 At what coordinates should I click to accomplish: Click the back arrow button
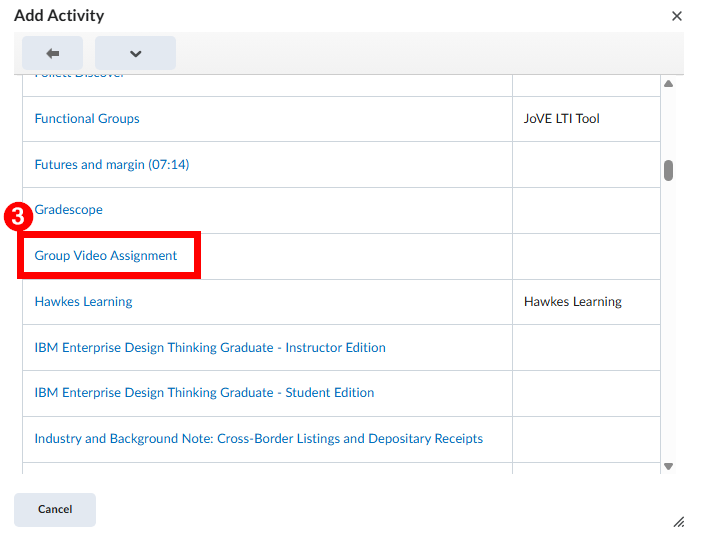(52, 53)
